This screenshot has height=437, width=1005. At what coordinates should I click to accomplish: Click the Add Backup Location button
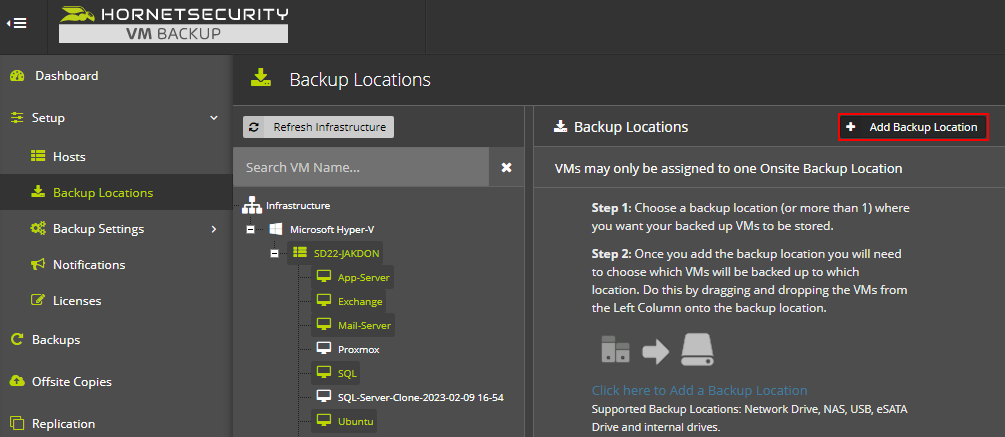click(x=913, y=127)
